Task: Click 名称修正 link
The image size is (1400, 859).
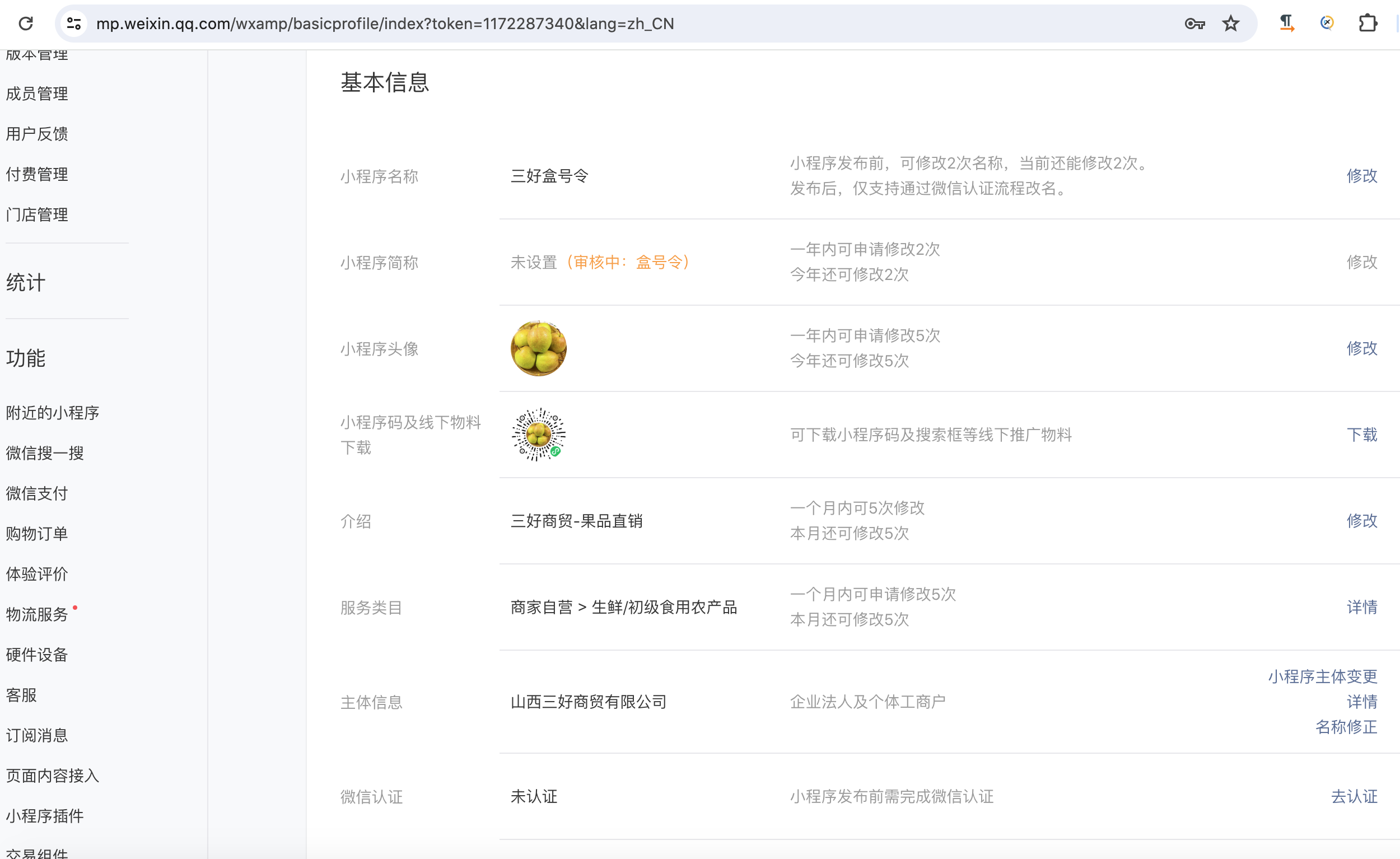Action: pos(1346,727)
